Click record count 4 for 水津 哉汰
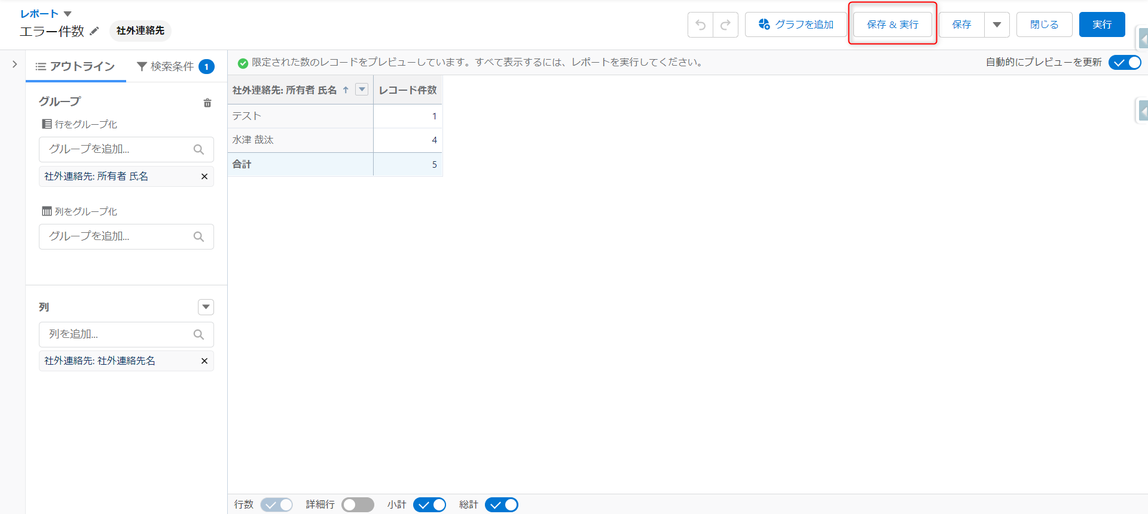The image size is (1148, 514). pos(408,140)
